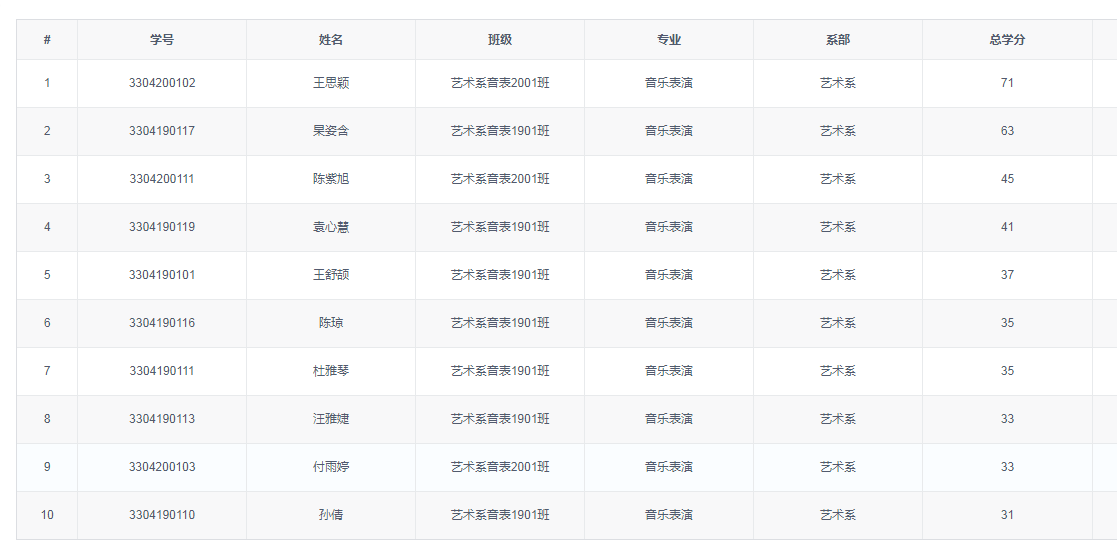Click student ID 3304200111
Image resolution: width=1117 pixels, height=552 pixels.
point(162,179)
